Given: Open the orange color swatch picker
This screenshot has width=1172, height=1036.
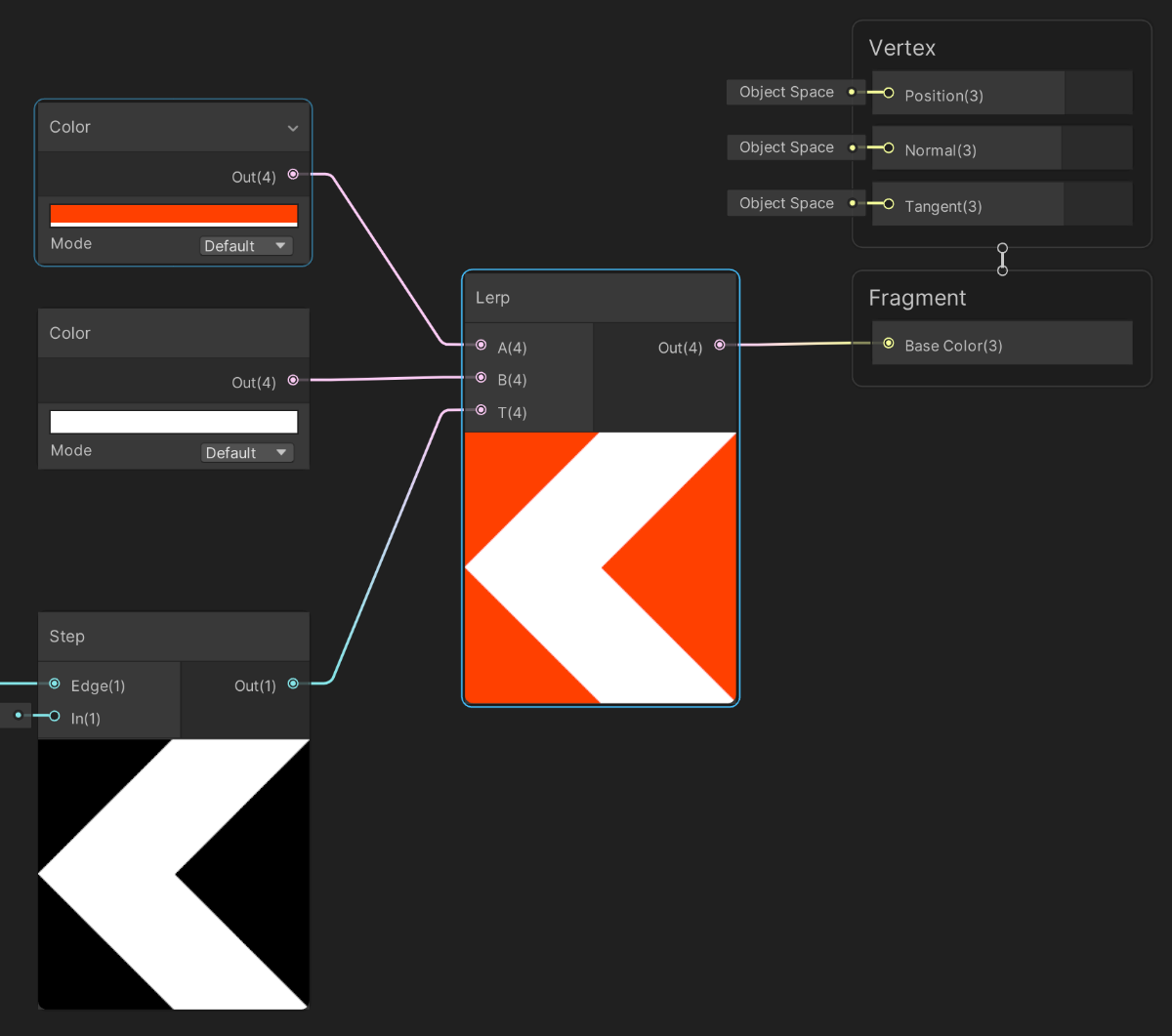Looking at the screenshot, I should coord(173,213).
